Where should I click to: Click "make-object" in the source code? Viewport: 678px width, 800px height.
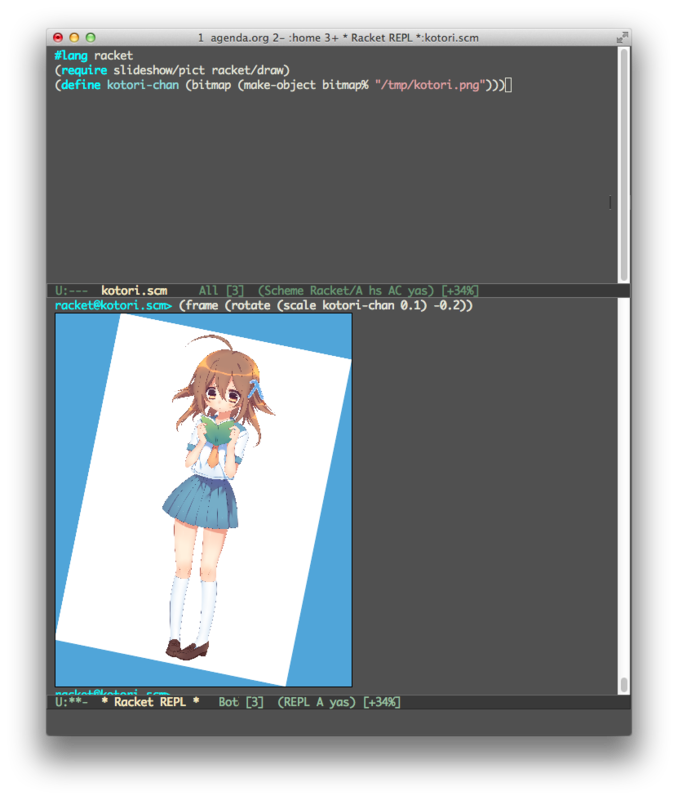[x=280, y=85]
